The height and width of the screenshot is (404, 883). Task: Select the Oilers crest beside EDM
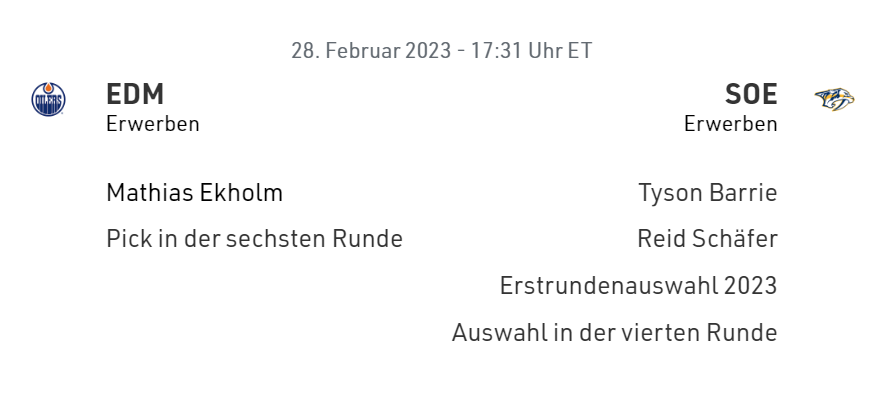pos(48,99)
